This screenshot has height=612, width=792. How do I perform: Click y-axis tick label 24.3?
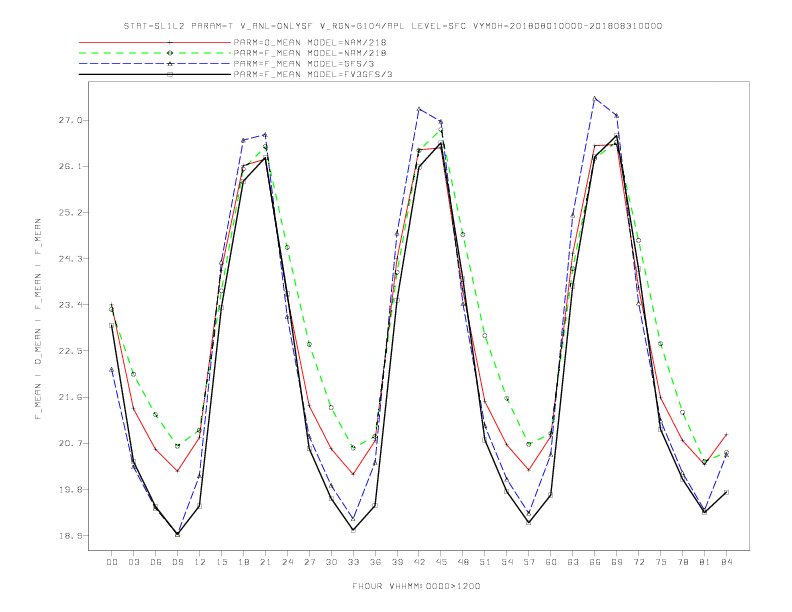[x=70, y=259]
